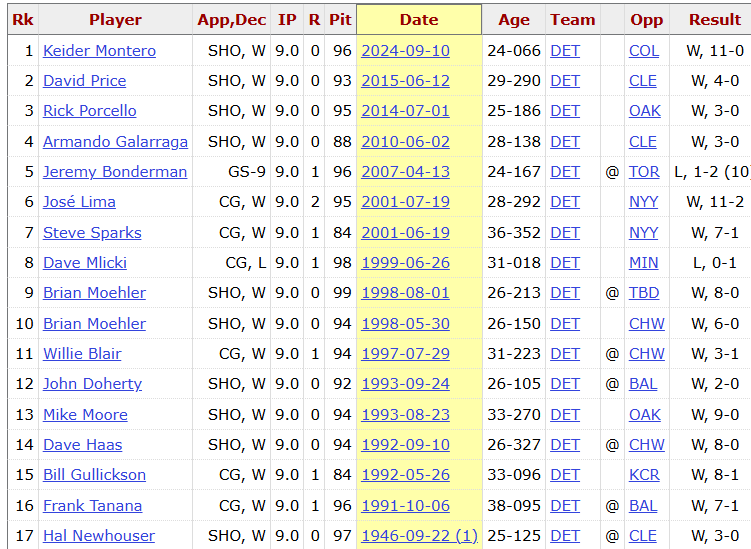The image size is (751, 549).
Task: Open the 1993-08-23 game date link
Action: tap(405, 415)
